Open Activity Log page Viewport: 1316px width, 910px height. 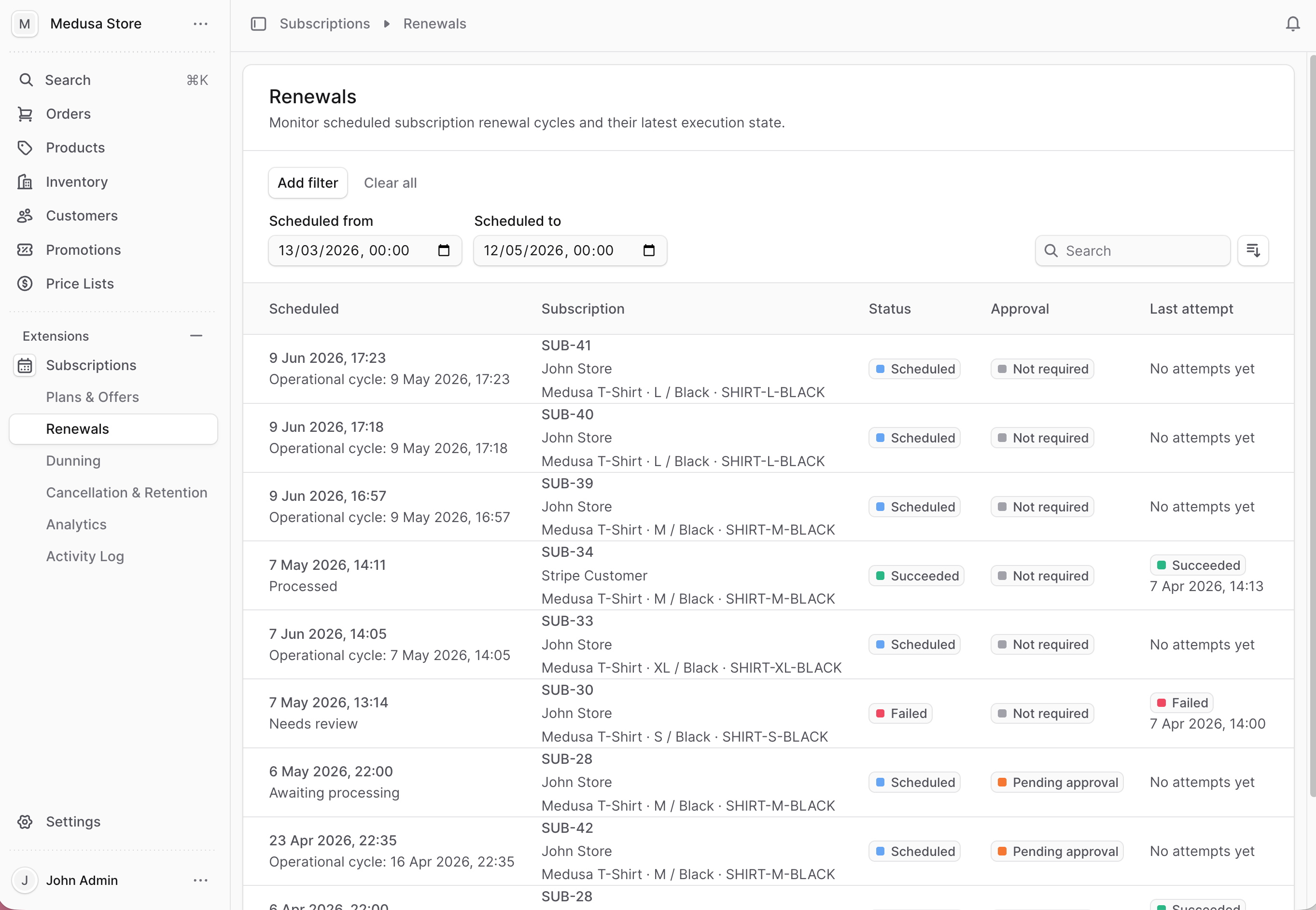pos(85,557)
